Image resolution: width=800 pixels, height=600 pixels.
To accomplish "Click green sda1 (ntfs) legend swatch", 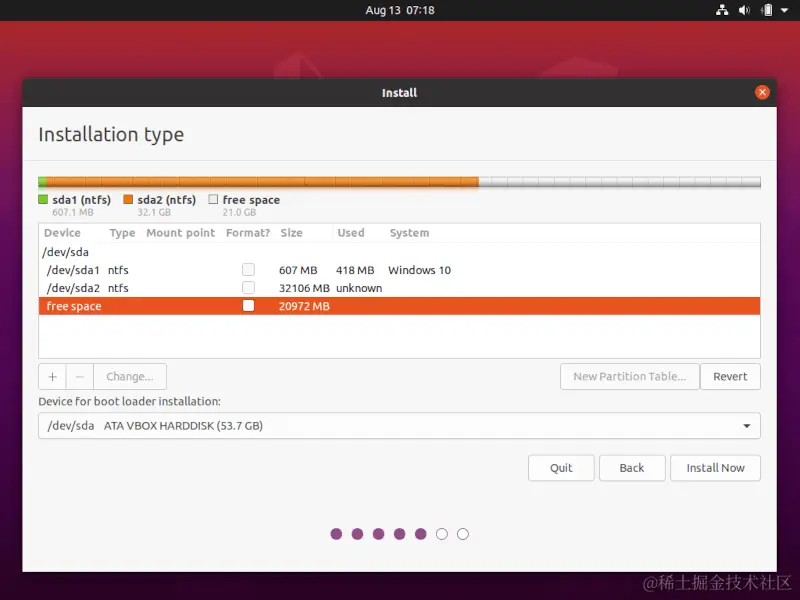I will coord(43,199).
